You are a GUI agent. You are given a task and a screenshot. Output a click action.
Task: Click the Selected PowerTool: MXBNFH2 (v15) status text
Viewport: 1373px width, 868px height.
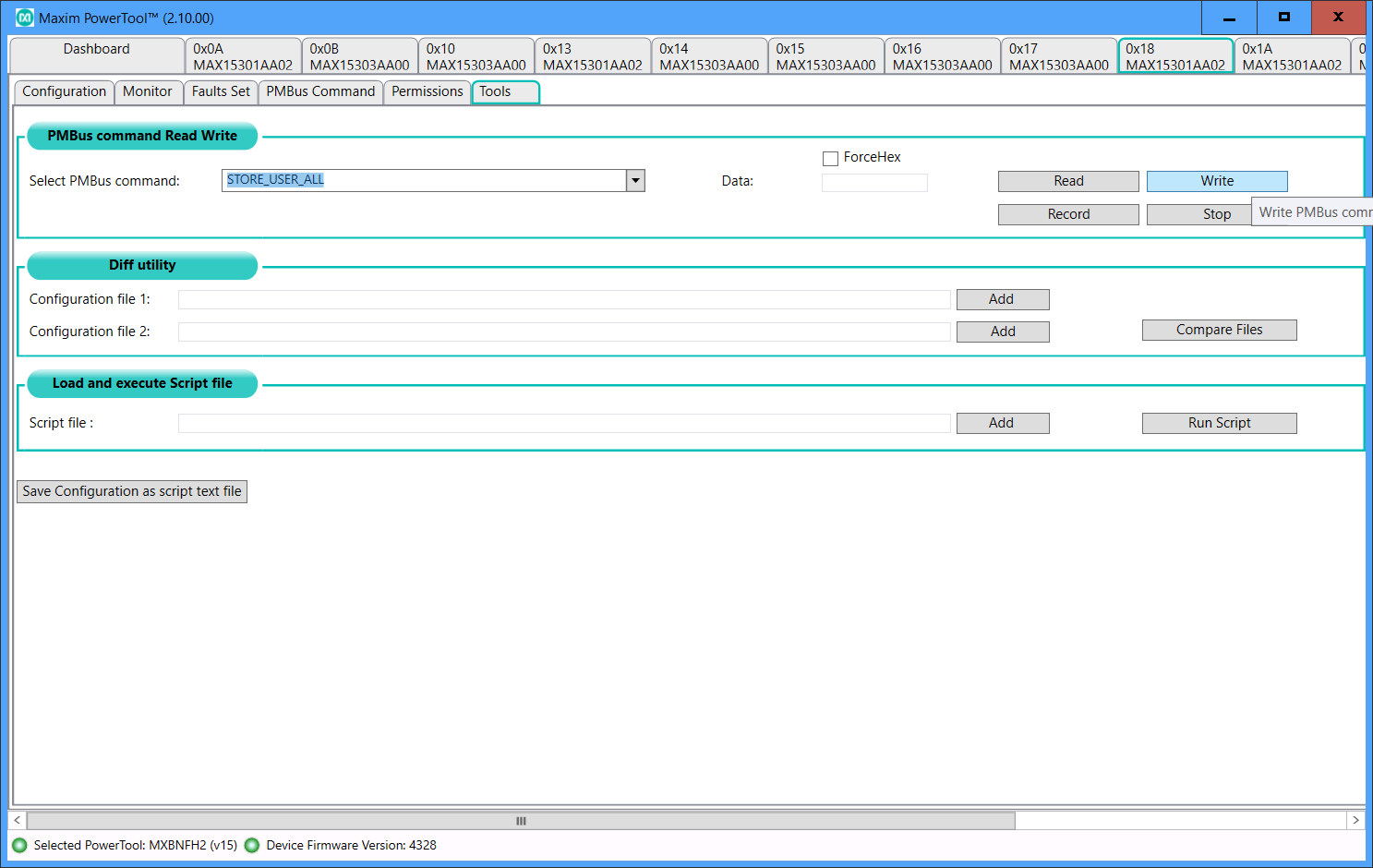[136, 845]
